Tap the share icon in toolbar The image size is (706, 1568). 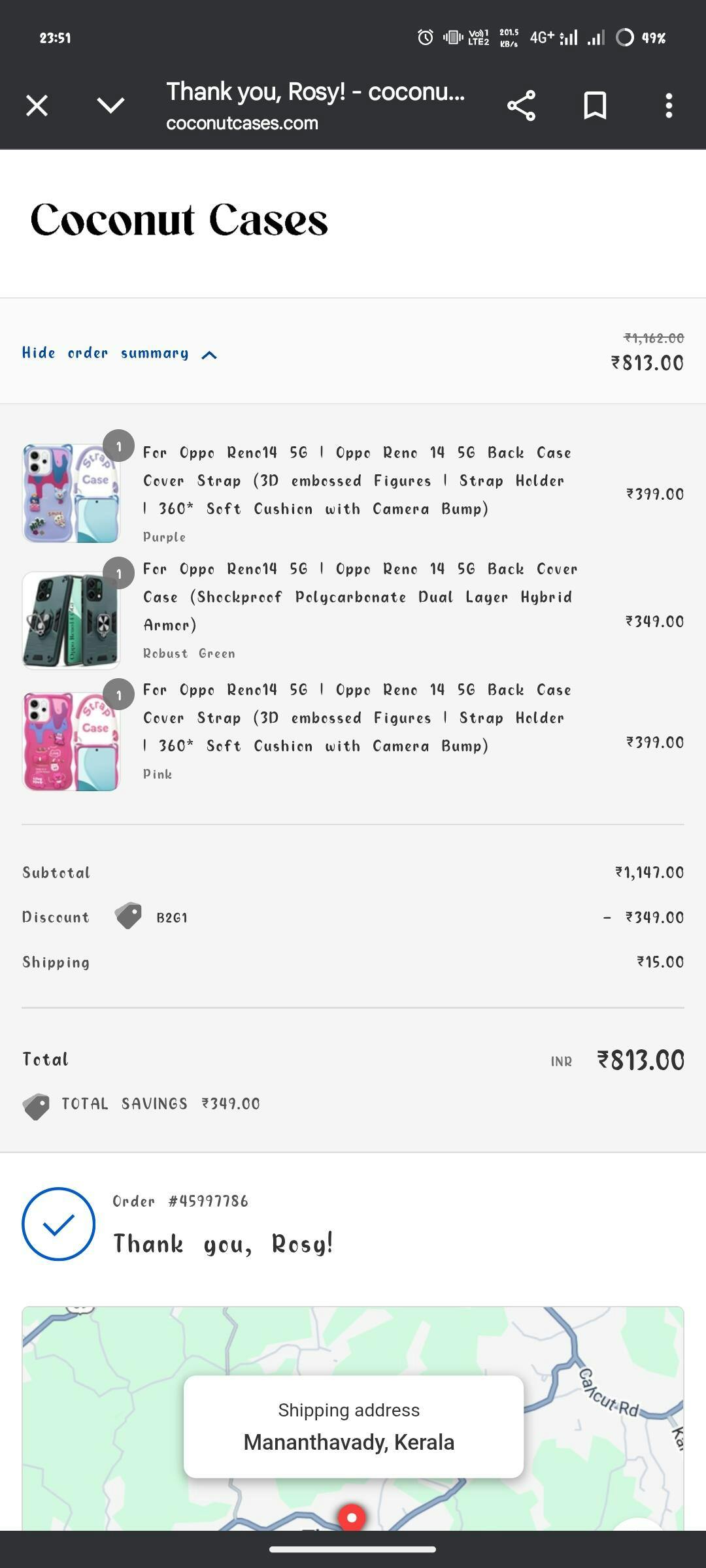521,105
